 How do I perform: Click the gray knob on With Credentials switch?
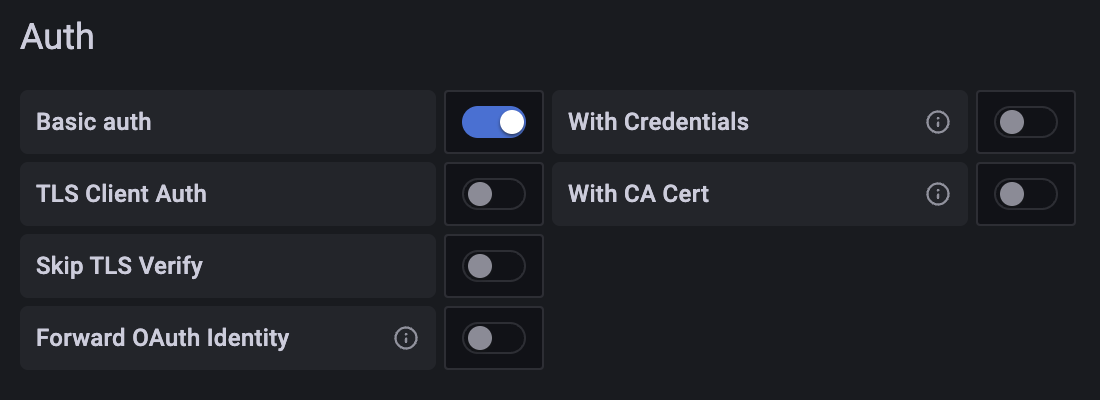tap(1012, 122)
